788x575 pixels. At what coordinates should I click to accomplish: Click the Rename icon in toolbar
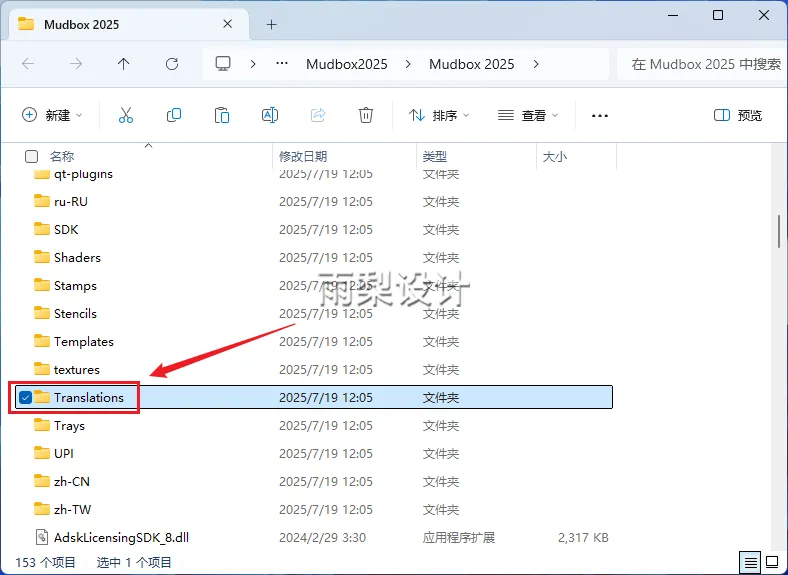[x=270, y=115]
